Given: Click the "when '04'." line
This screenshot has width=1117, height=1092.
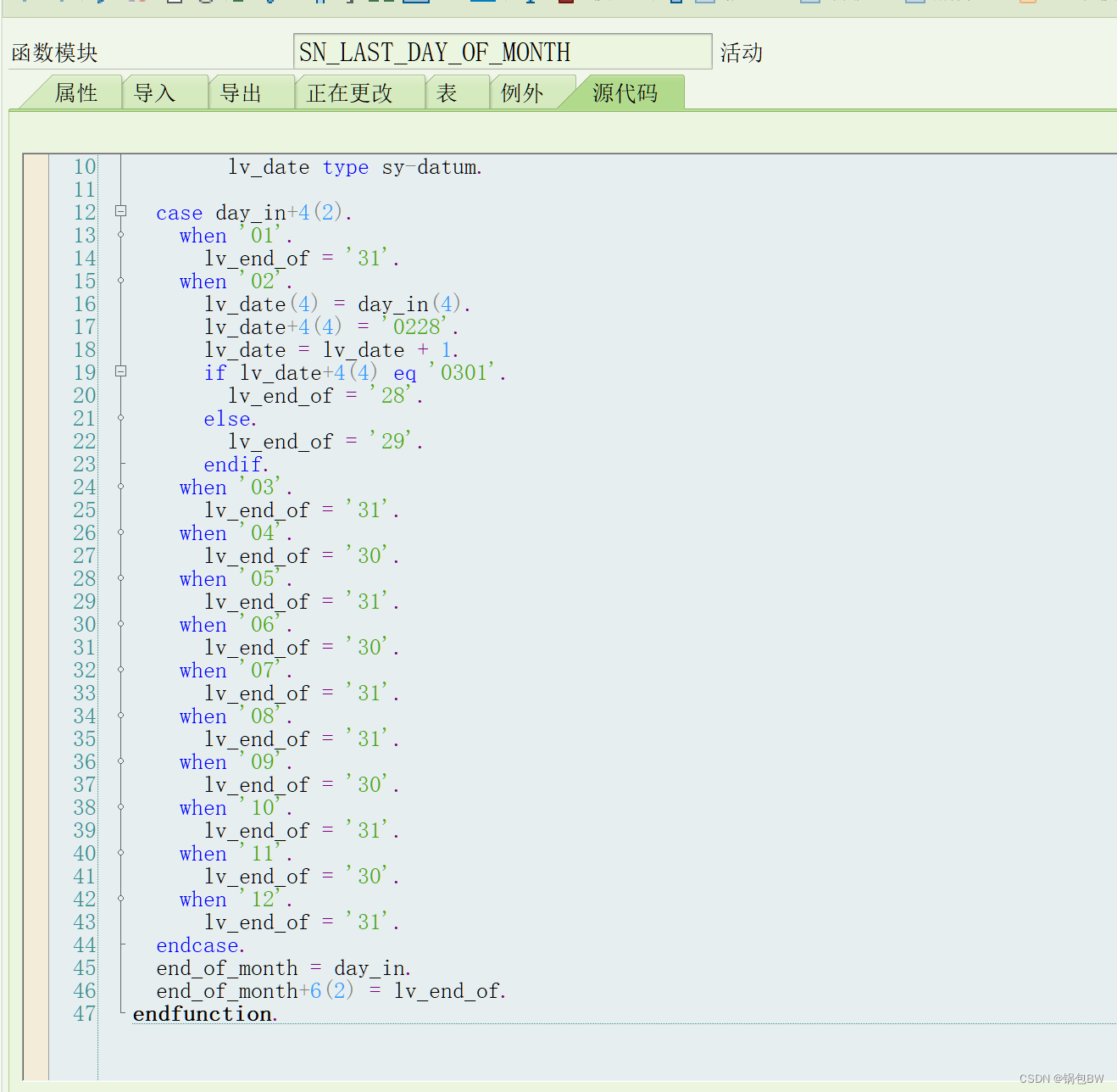Looking at the screenshot, I should click(236, 533).
